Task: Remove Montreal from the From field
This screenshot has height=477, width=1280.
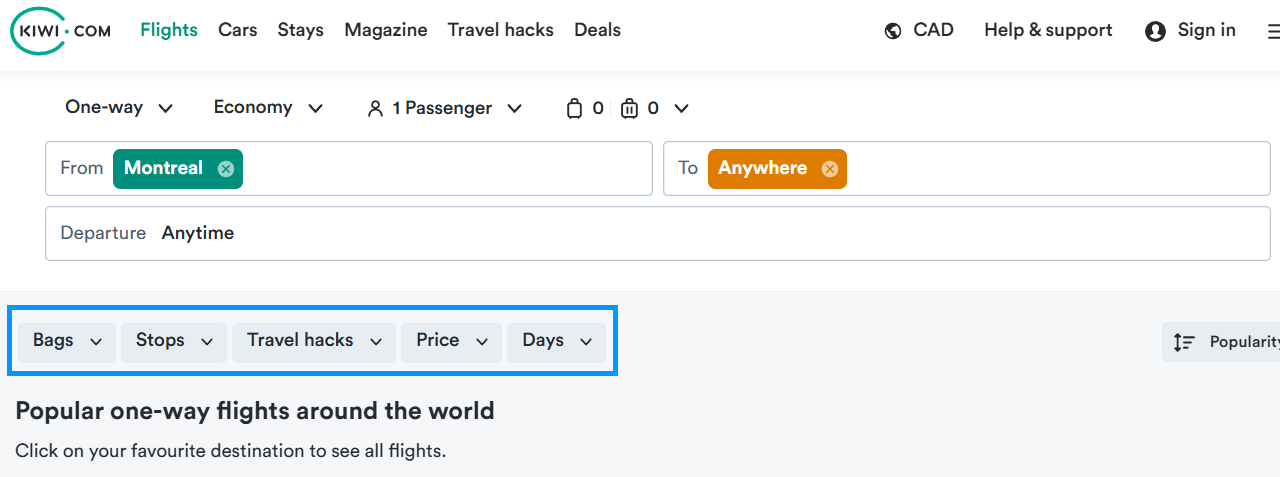Action: pyautogui.click(x=226, y=169)
